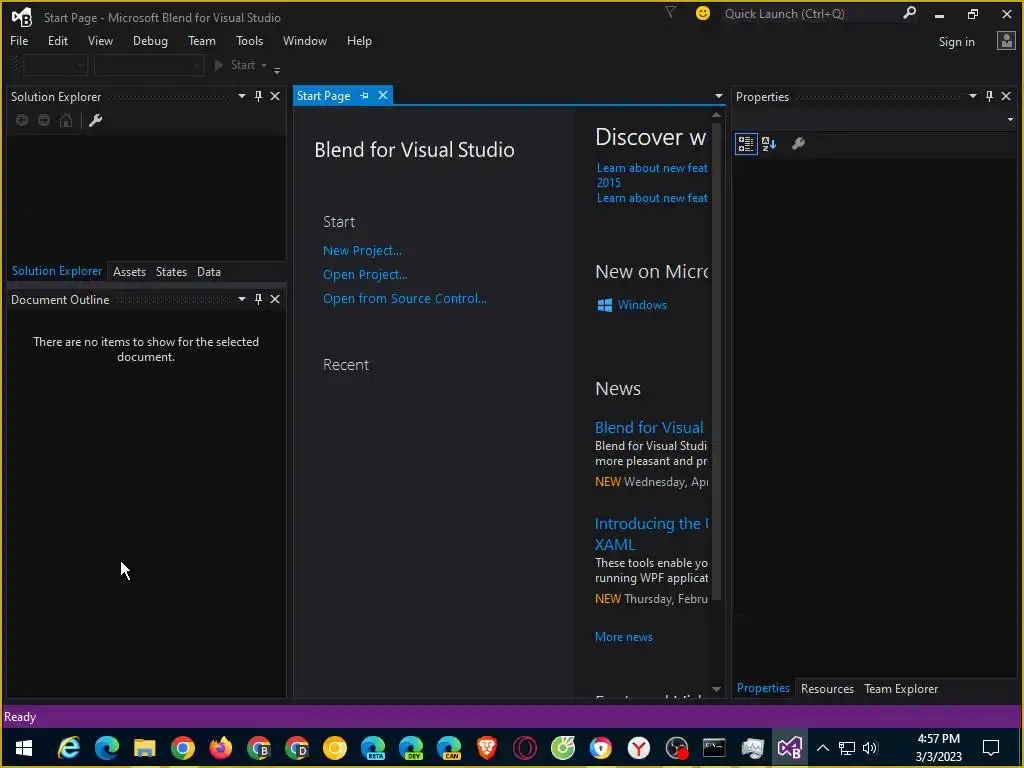Switch to the Team Explorer tab
1024x768 pixels.
[x=901, y=689]
